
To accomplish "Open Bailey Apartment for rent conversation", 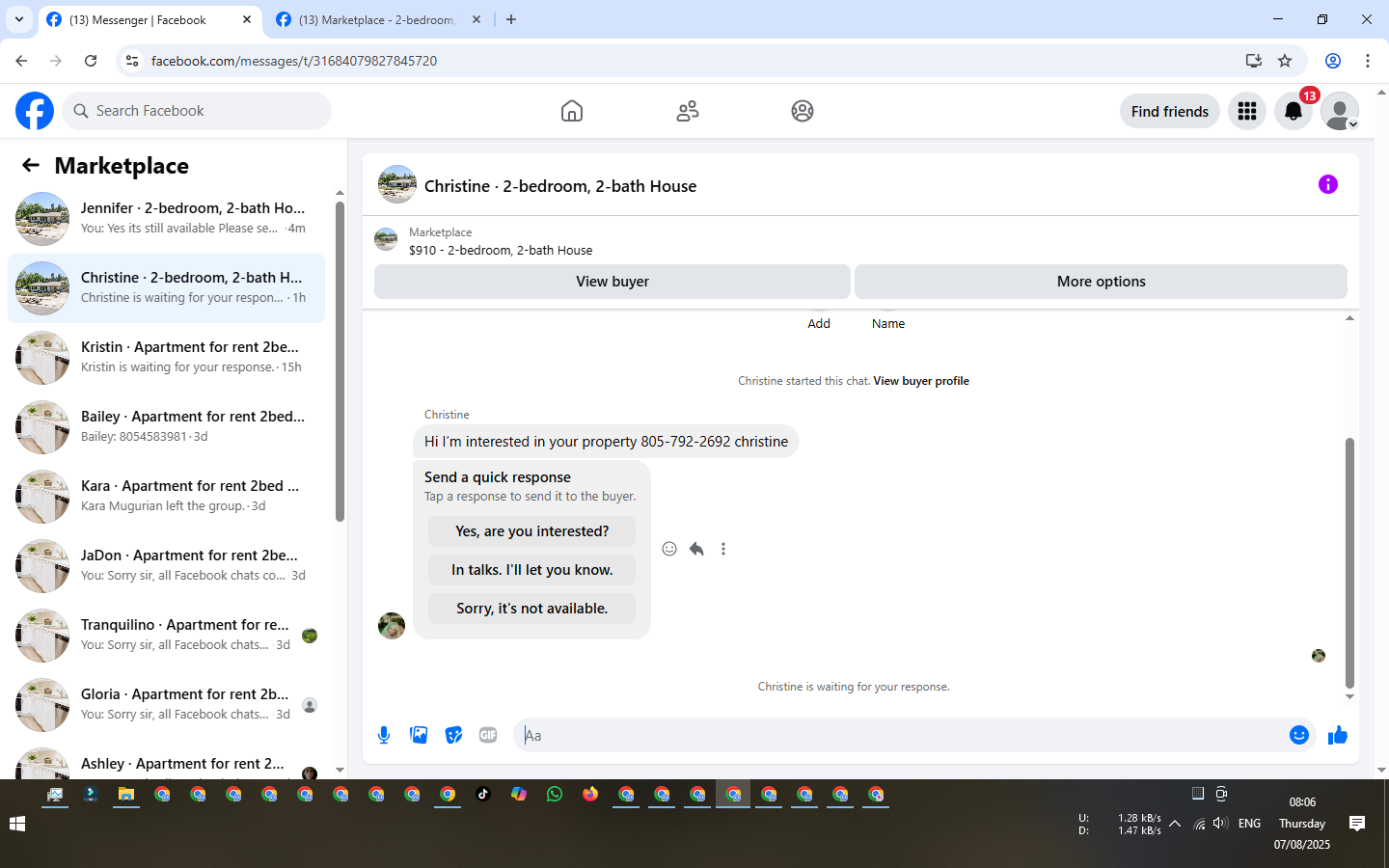I will (x=166, y=427).
